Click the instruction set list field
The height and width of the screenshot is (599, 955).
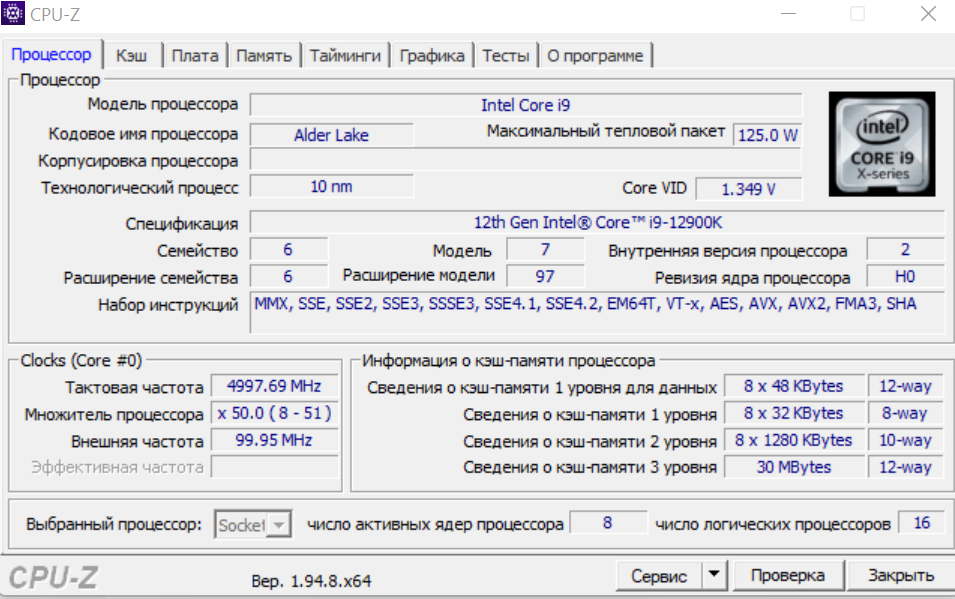point(597,313)
